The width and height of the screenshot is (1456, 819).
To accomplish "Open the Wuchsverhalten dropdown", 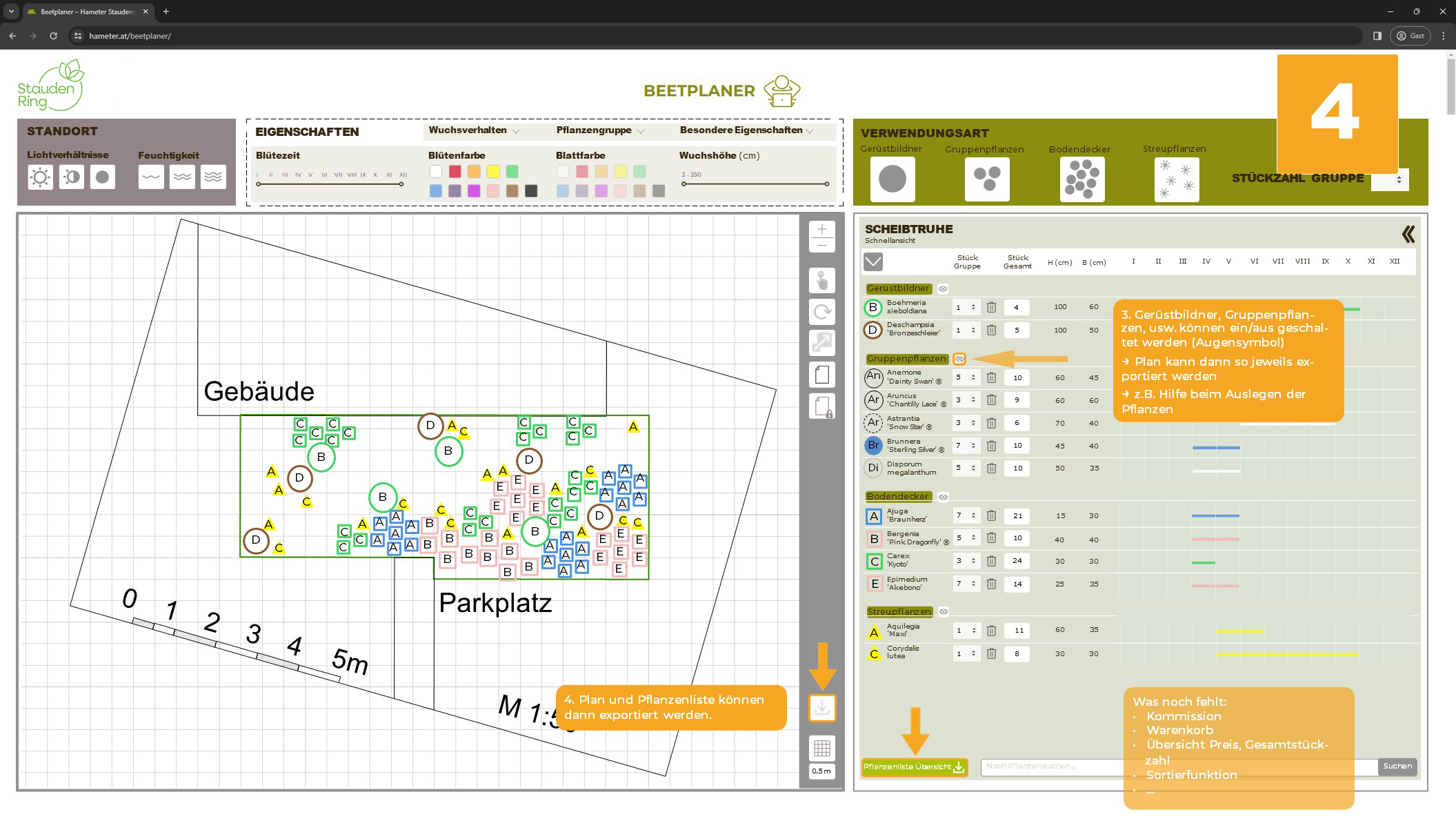I will click(474, 130).
